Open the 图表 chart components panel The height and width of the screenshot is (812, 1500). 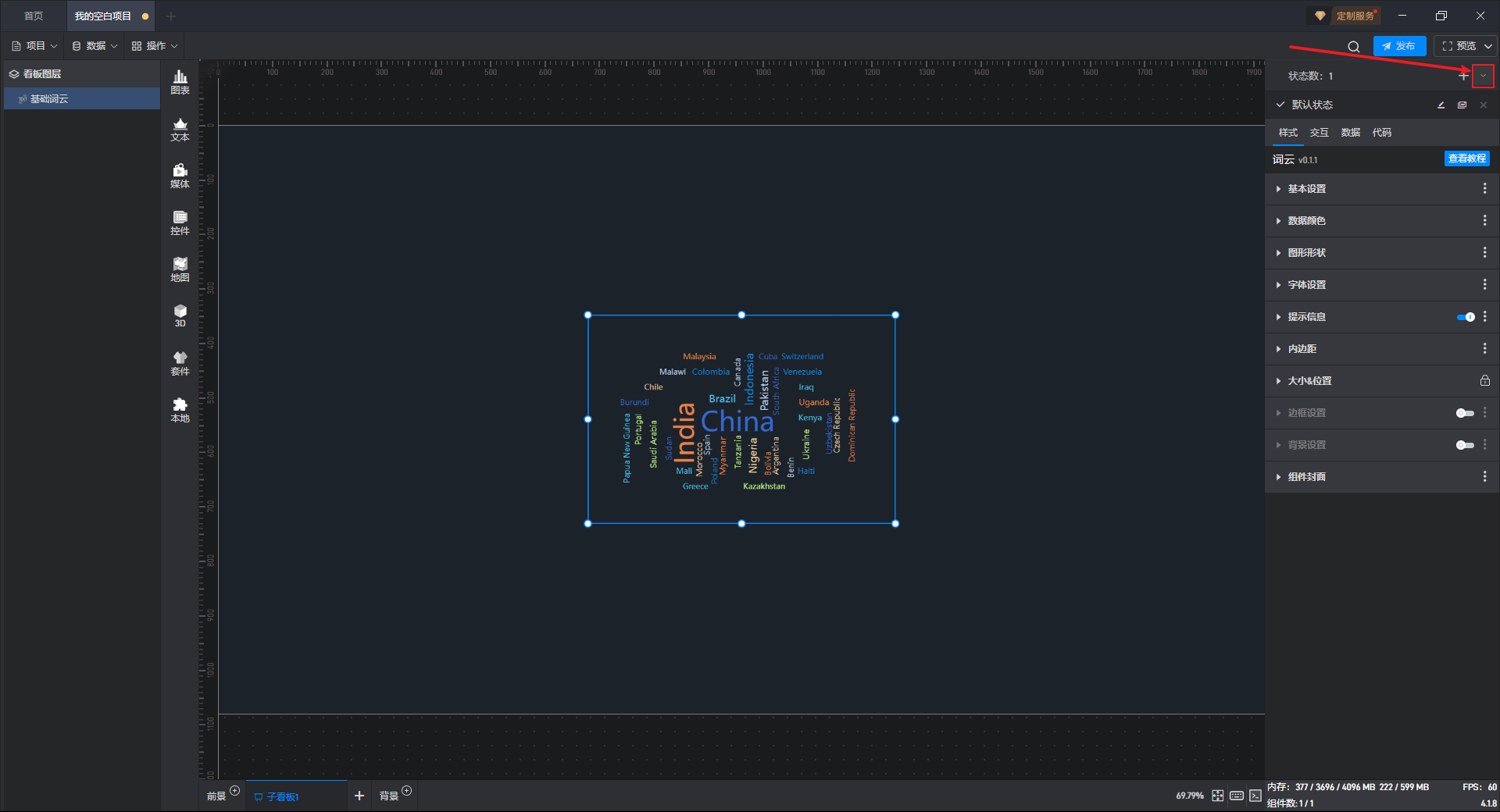point(180,81)
